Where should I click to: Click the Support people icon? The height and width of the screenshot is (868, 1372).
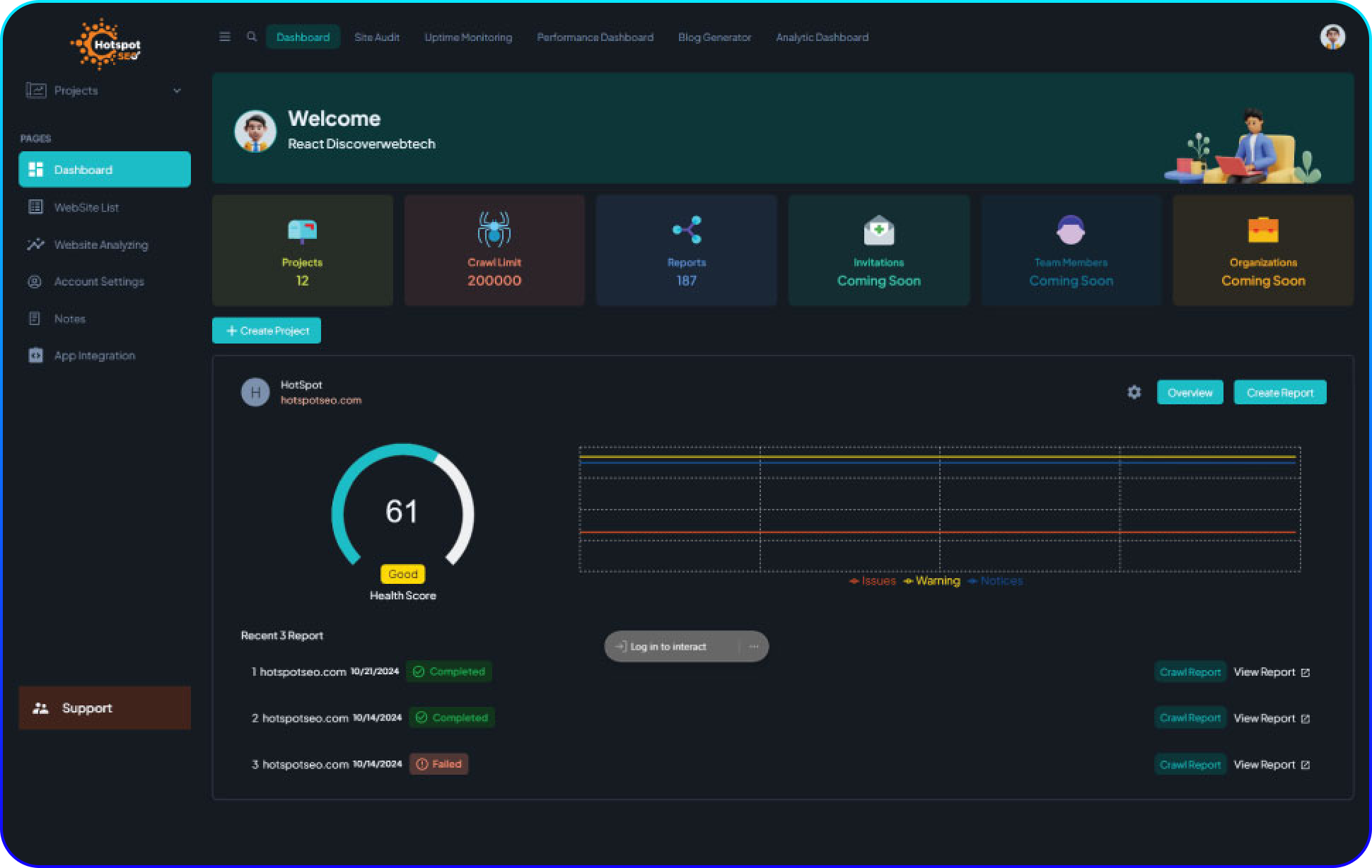point(40,708)
